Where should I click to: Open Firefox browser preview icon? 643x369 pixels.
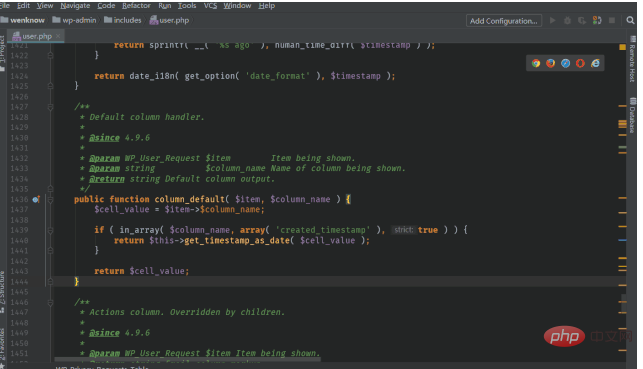551,63
